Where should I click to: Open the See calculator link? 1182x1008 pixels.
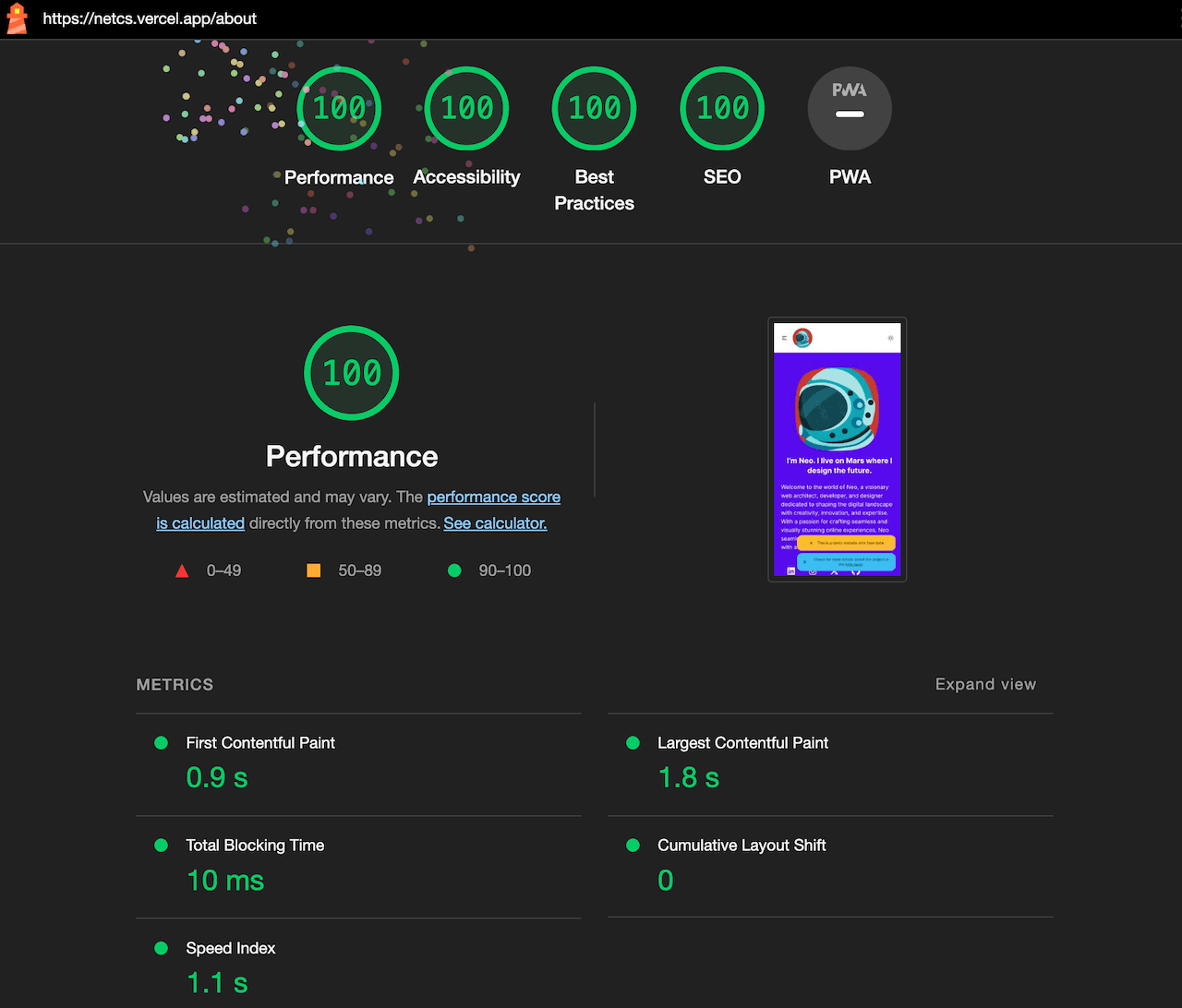pos(495,523)
